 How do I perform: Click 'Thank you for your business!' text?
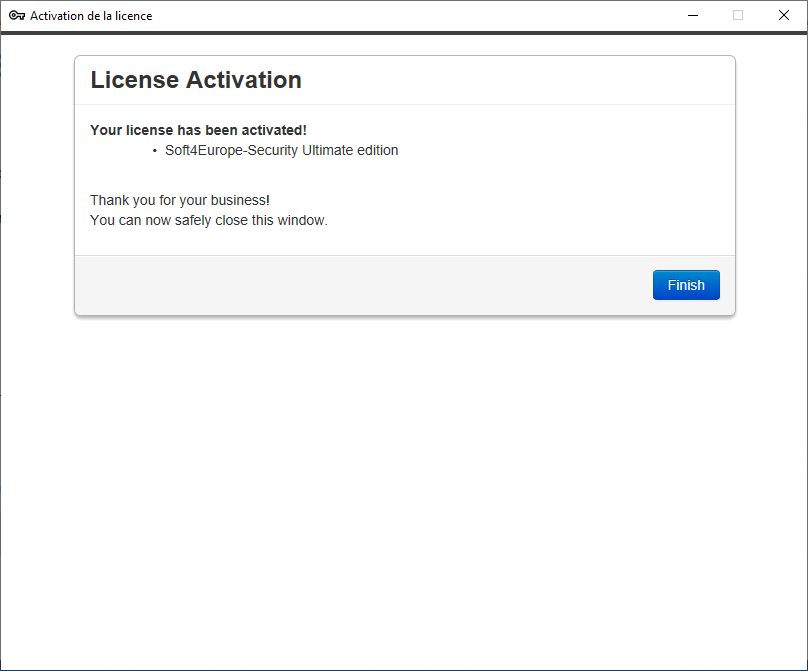click(x=180, y=200)
